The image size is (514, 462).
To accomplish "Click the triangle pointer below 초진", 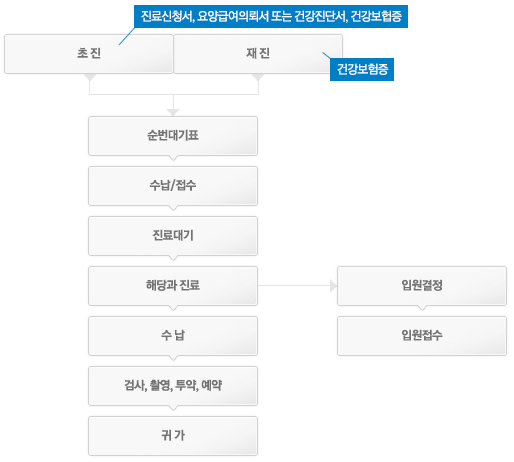I will point(90,77).
